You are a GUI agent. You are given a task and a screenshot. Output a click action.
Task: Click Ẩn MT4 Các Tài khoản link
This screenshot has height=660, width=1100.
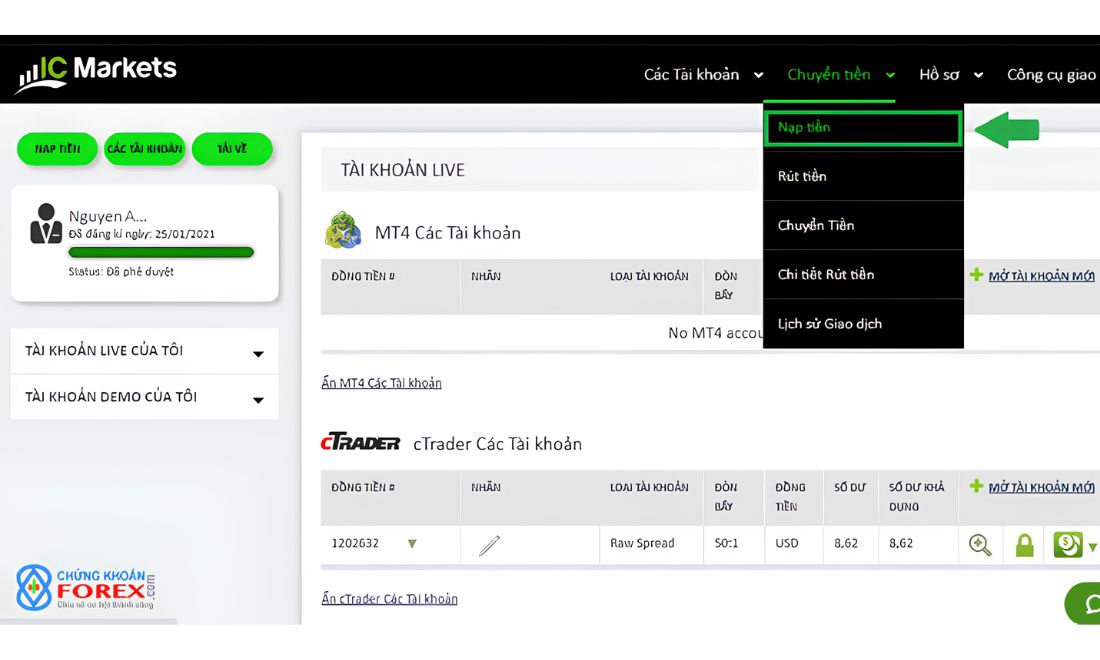pos(381,383)
